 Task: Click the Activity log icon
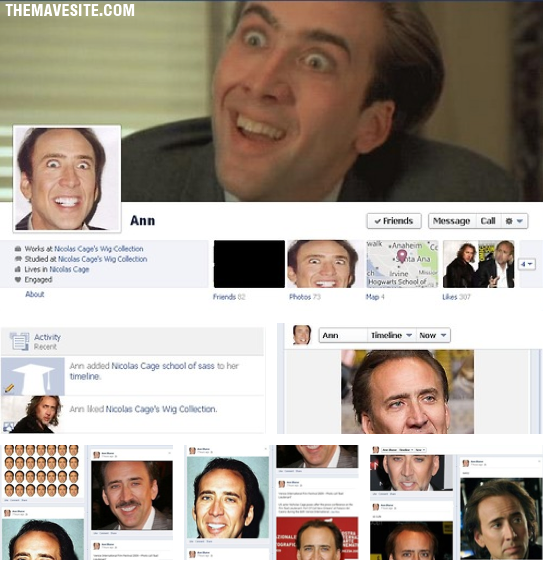20,341
